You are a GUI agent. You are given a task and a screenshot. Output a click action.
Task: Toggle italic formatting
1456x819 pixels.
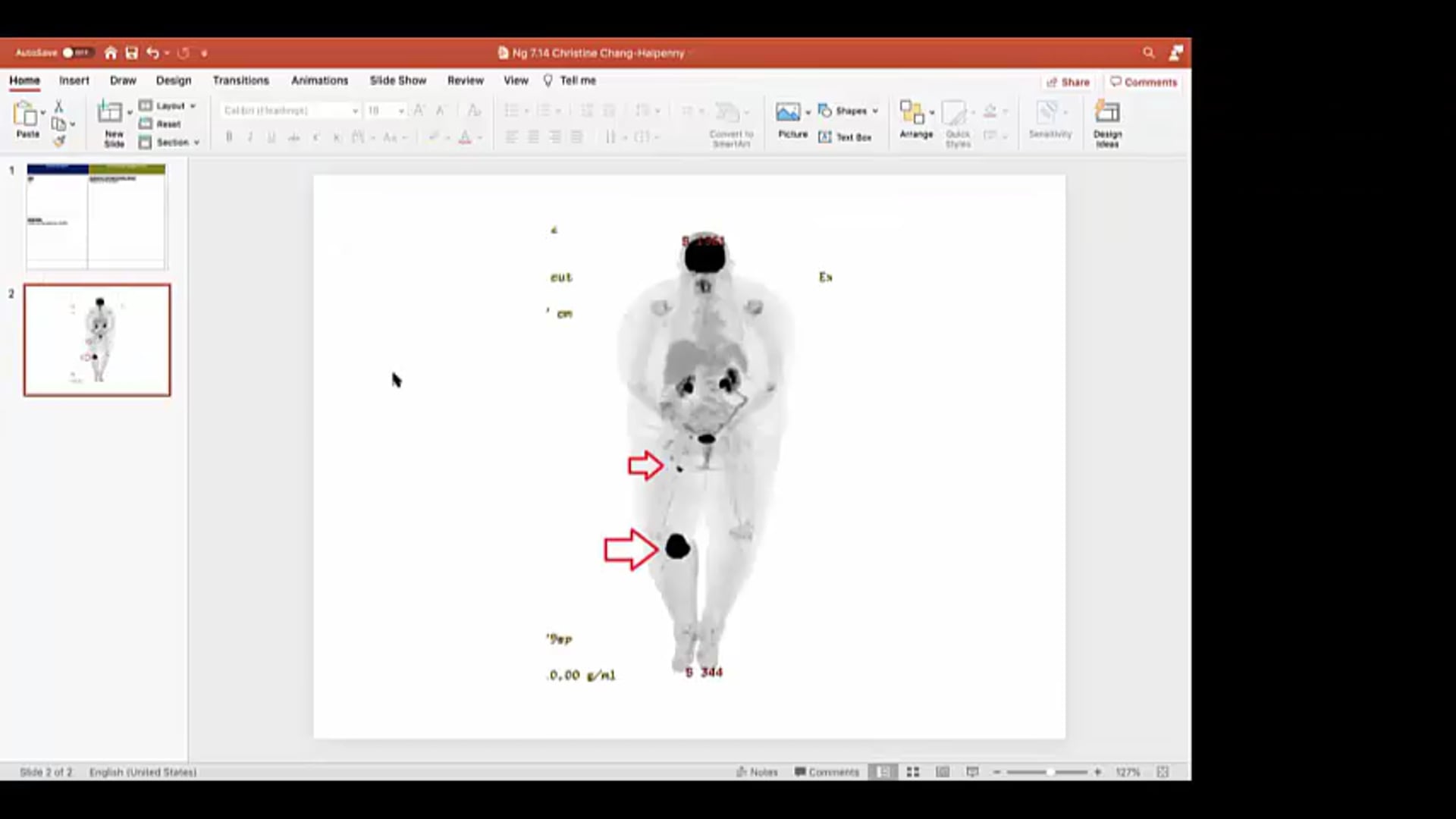click(249, 137)
